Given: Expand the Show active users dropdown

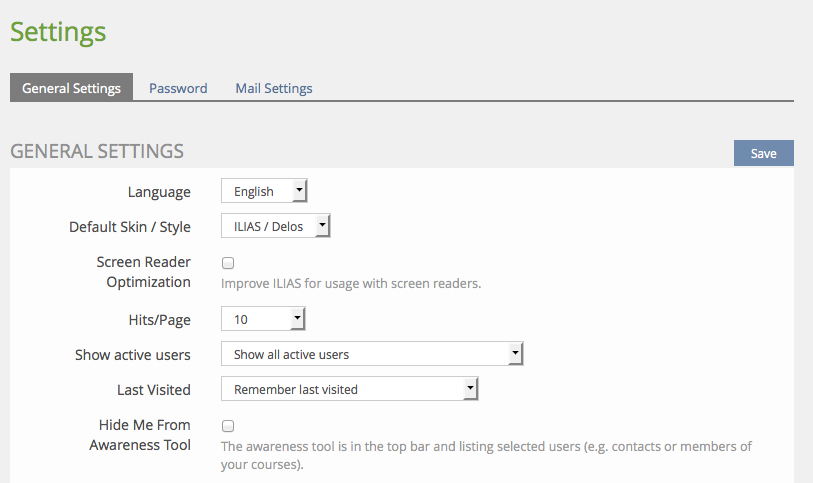Looking at the screenshot, I should click(x=372, y=354).
